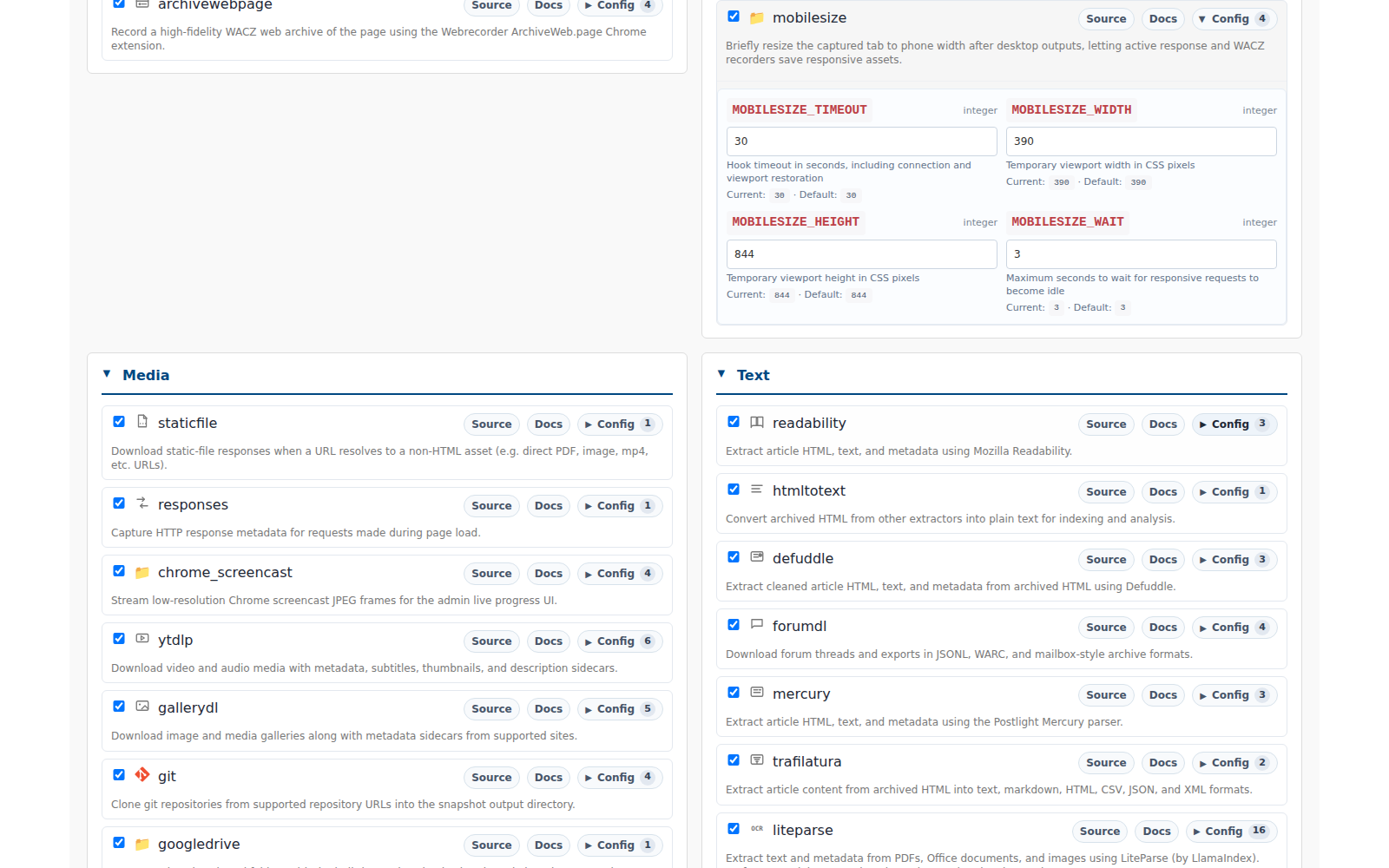The width and height of the screenshot is (1389, 868).
Task: Disable the gallerydl checkbox
Action: (119, 707)
